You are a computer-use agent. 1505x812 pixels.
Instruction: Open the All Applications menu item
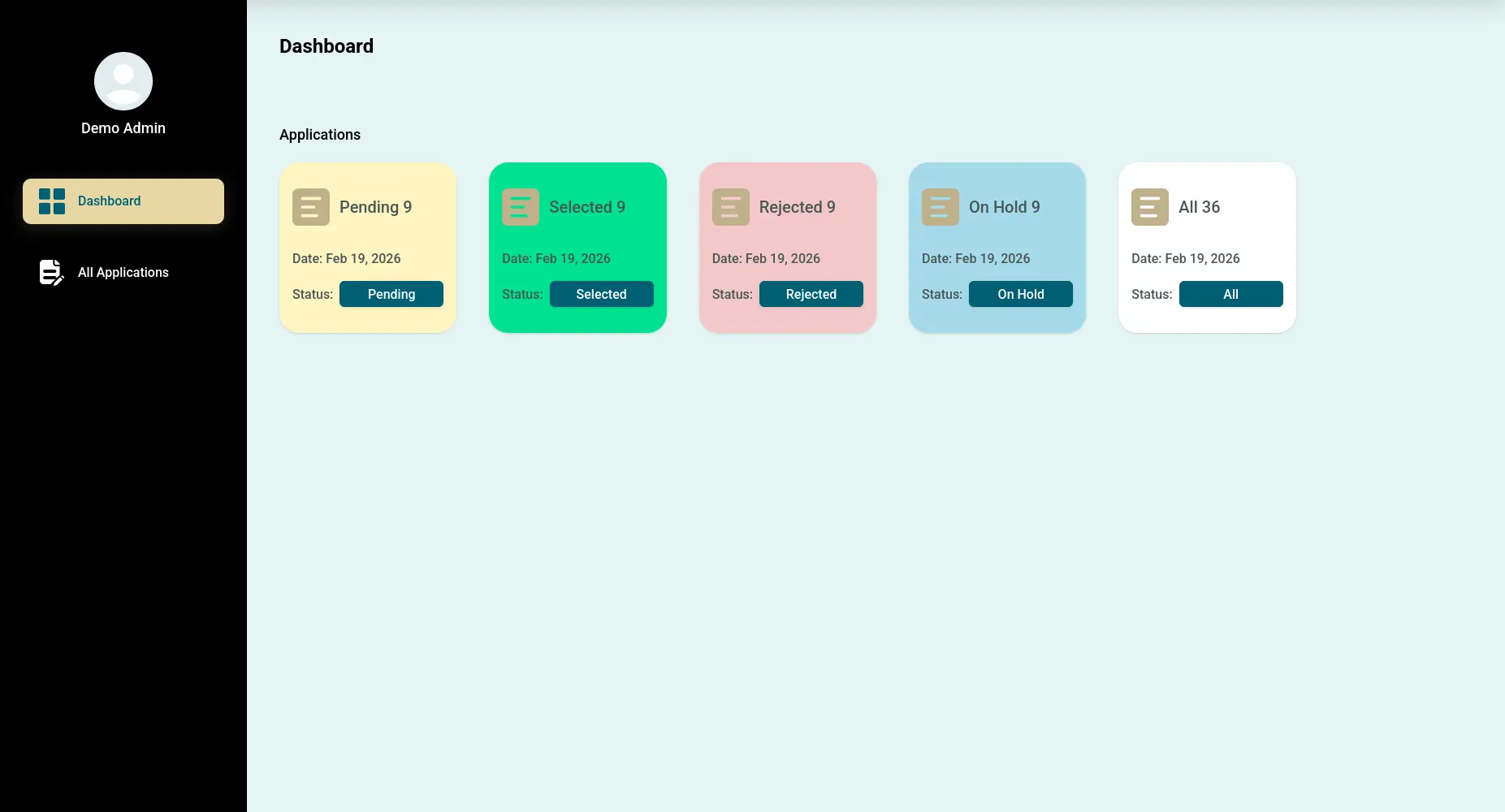point(123,272)
